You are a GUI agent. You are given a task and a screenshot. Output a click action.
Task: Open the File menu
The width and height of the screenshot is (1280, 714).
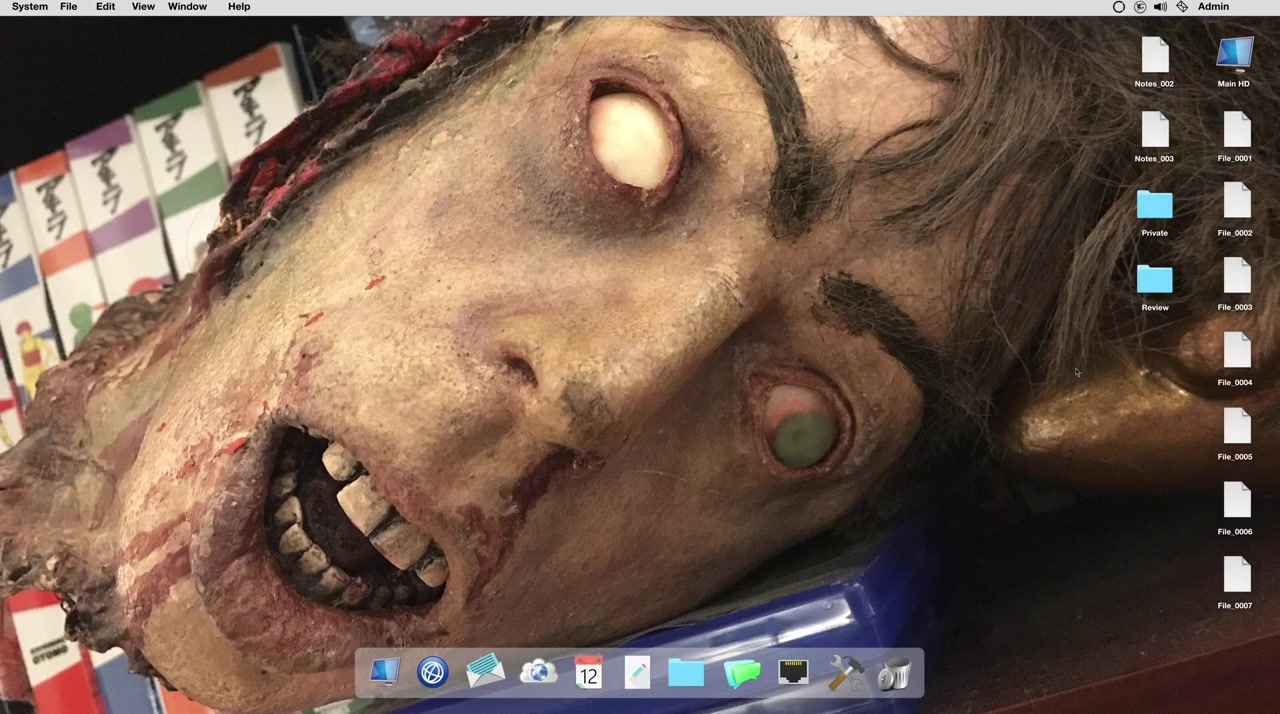coord(69,7)
